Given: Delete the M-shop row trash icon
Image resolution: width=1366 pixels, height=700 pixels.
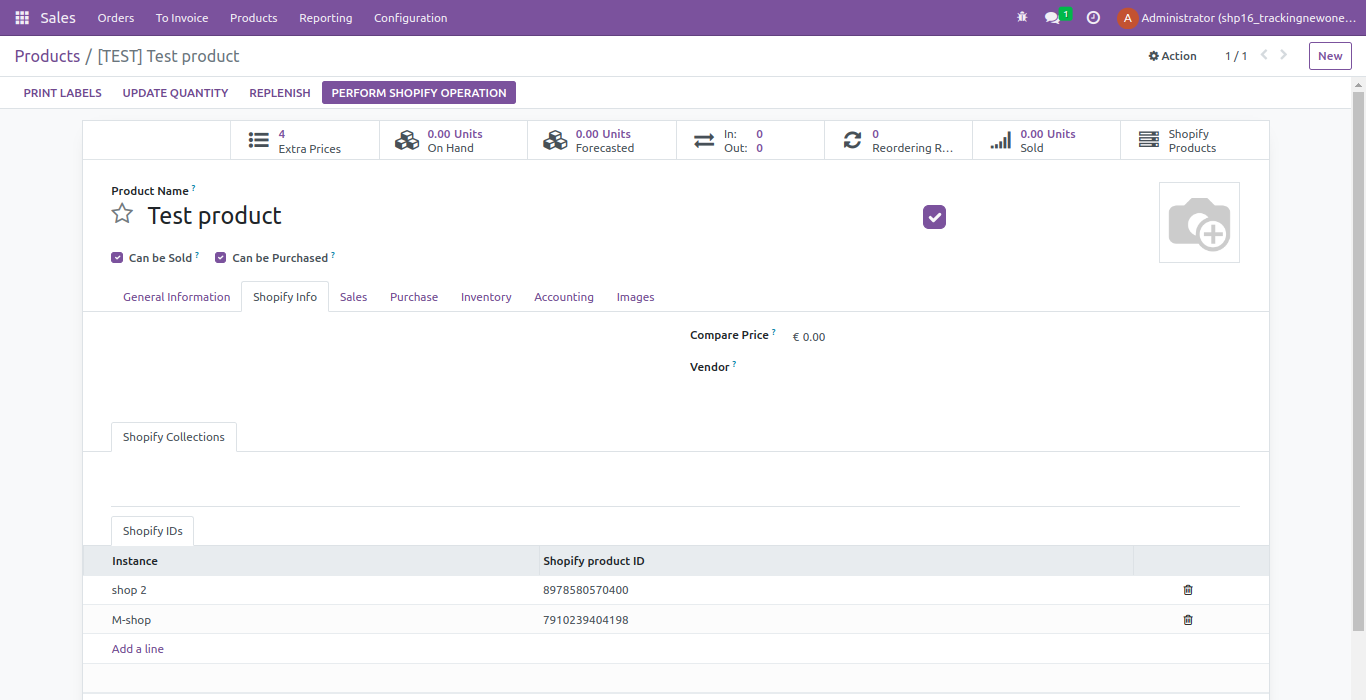Looking at the screenshot, I should 1188,620.
